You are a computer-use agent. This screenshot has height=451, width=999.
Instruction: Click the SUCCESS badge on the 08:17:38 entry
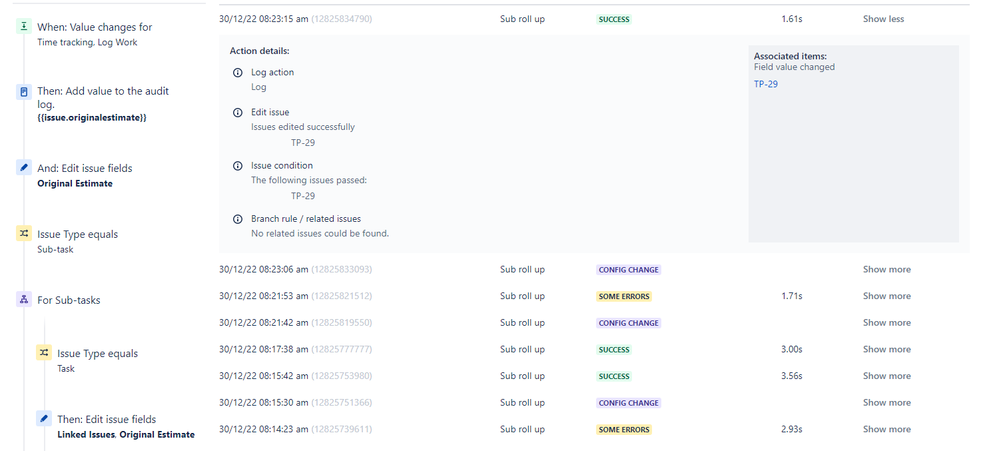(x=614, y=350)
